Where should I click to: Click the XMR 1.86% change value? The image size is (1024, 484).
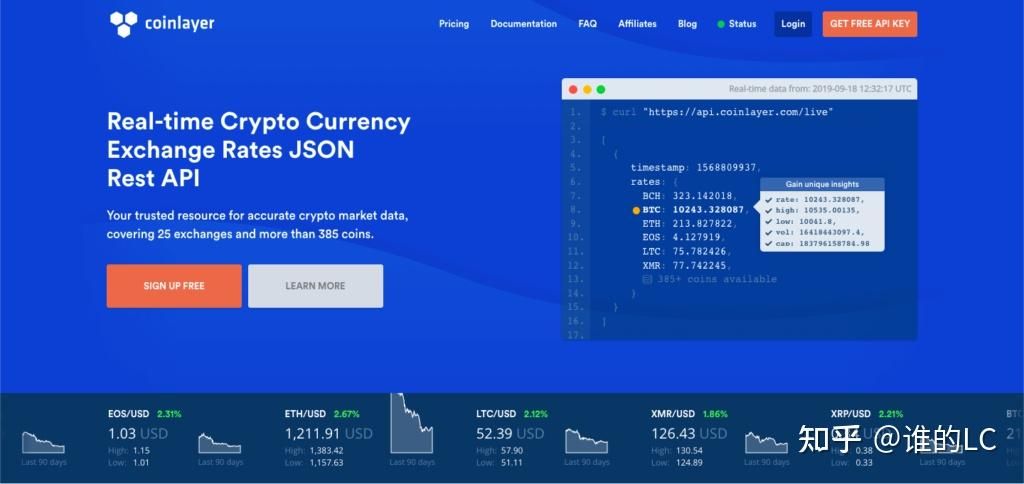715,414
